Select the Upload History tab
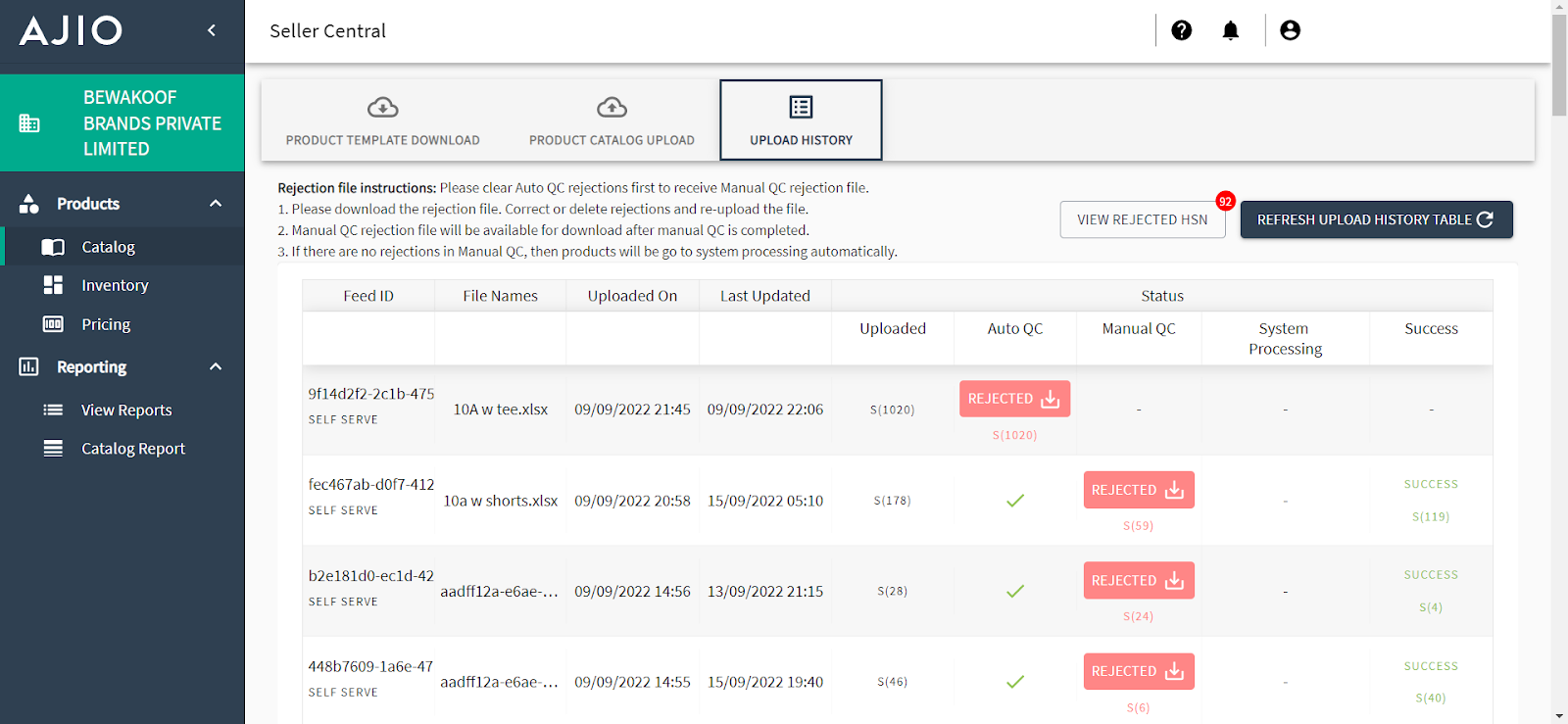This screenshot has width=1568, height=724. (x=802, y=121)
